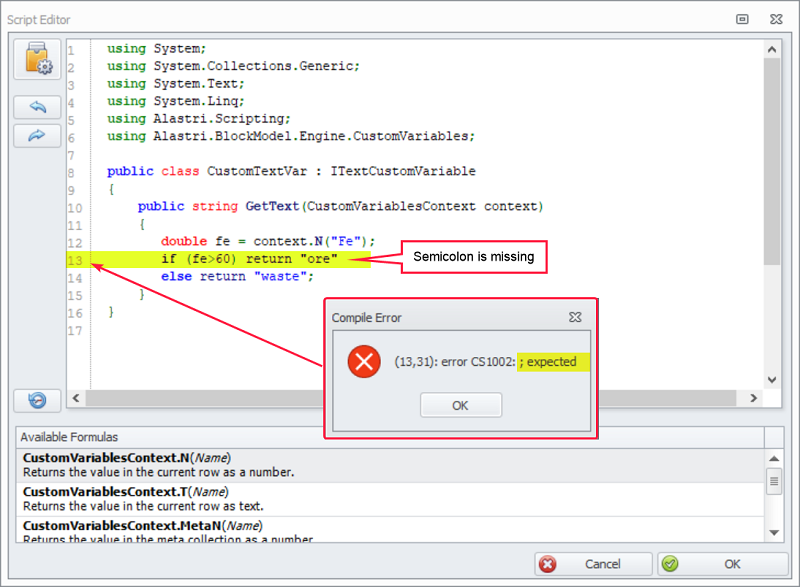Redo edit with blue forward arrow
The height and width of the screenshot is (587, 800).
pyautogui.click(x=37, y=136)
